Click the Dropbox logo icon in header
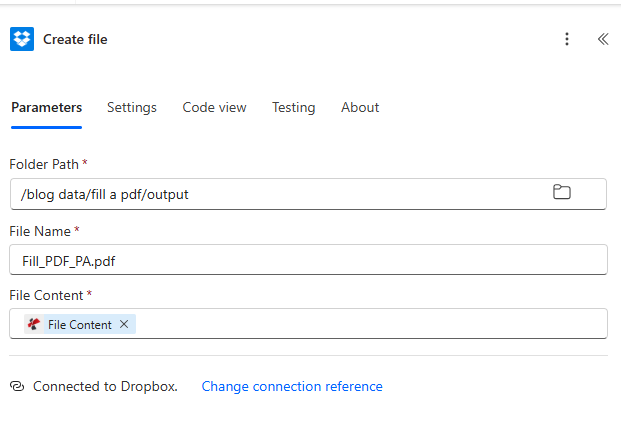Screen dimensions: 621x432 click(21, 39)
